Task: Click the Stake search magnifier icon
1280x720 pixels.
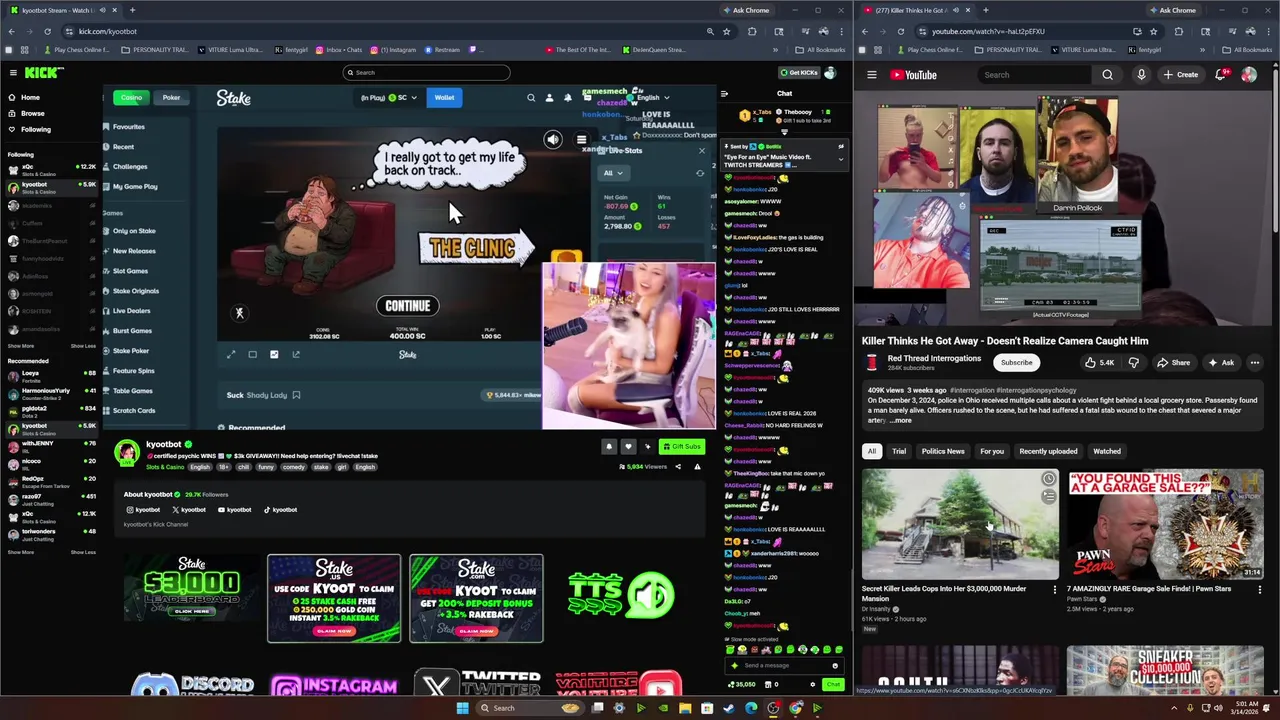Action: pos(531,98)
